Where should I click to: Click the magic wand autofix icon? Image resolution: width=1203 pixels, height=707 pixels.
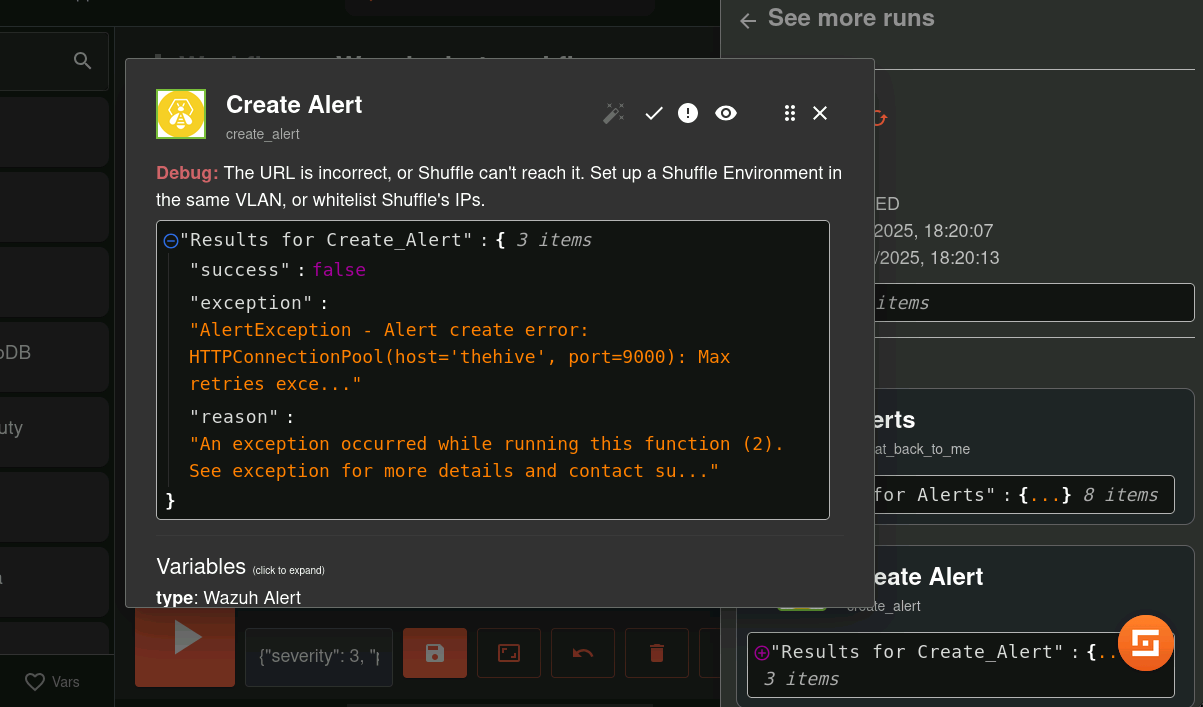point(613,113)
